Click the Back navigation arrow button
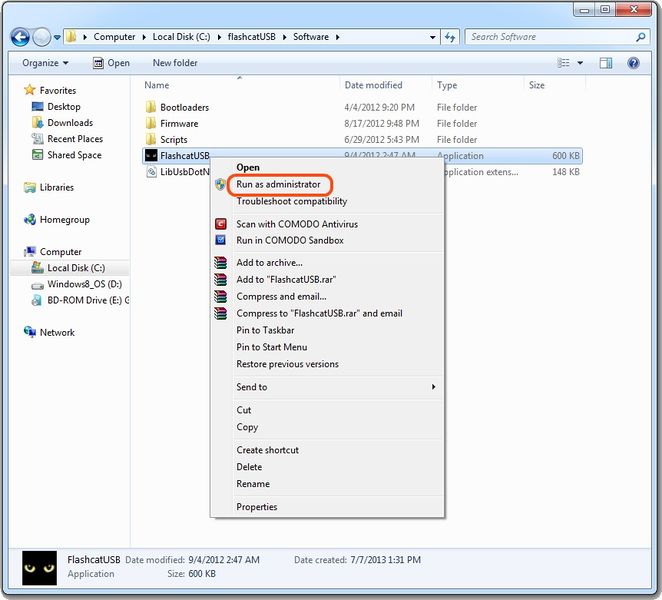This screenshot has height=600, width=662. pos(20,37)
